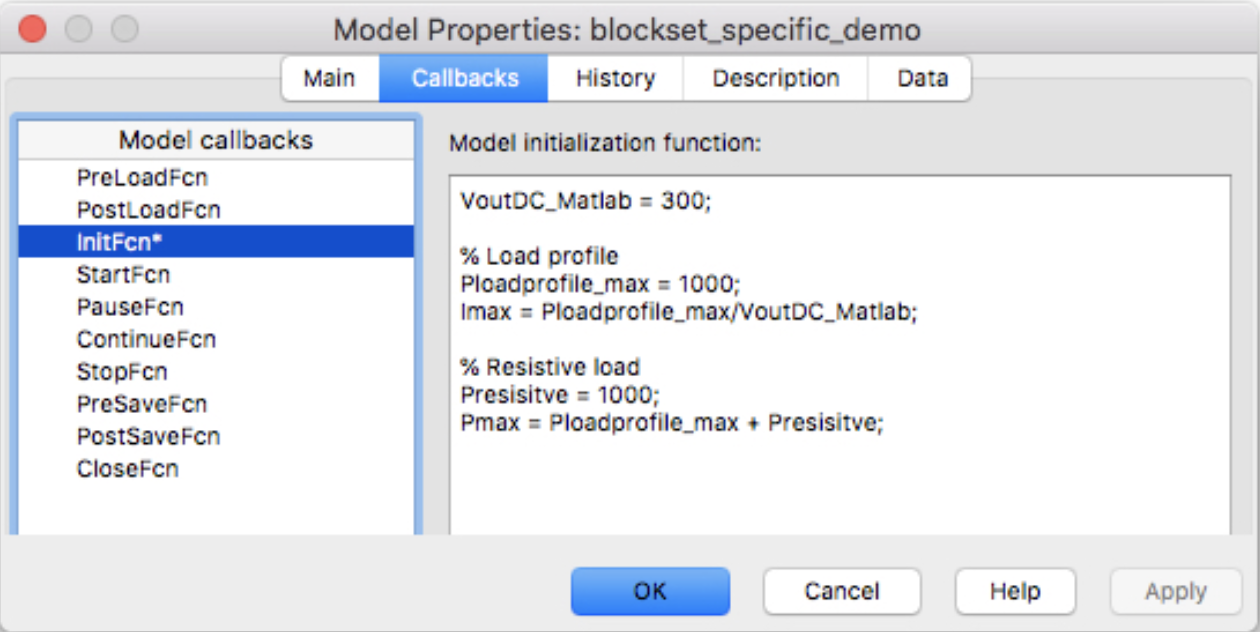
Task: Open Help for Model Properties
Action: 1015,591
